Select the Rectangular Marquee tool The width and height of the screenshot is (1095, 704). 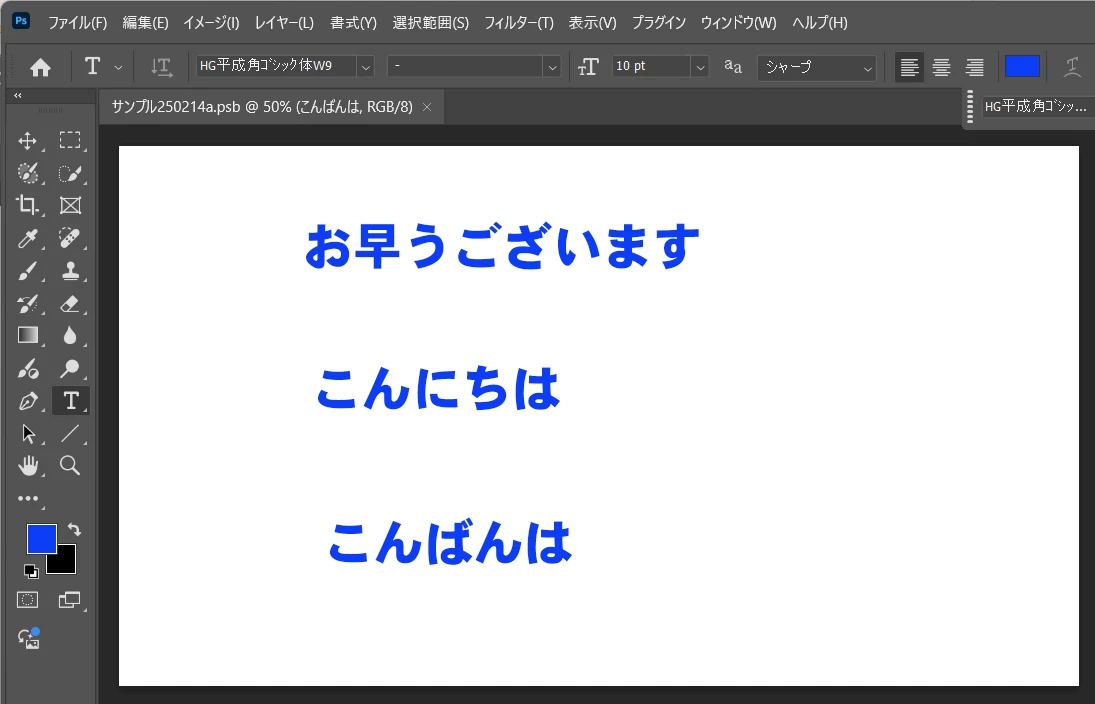tap(70, 140)
